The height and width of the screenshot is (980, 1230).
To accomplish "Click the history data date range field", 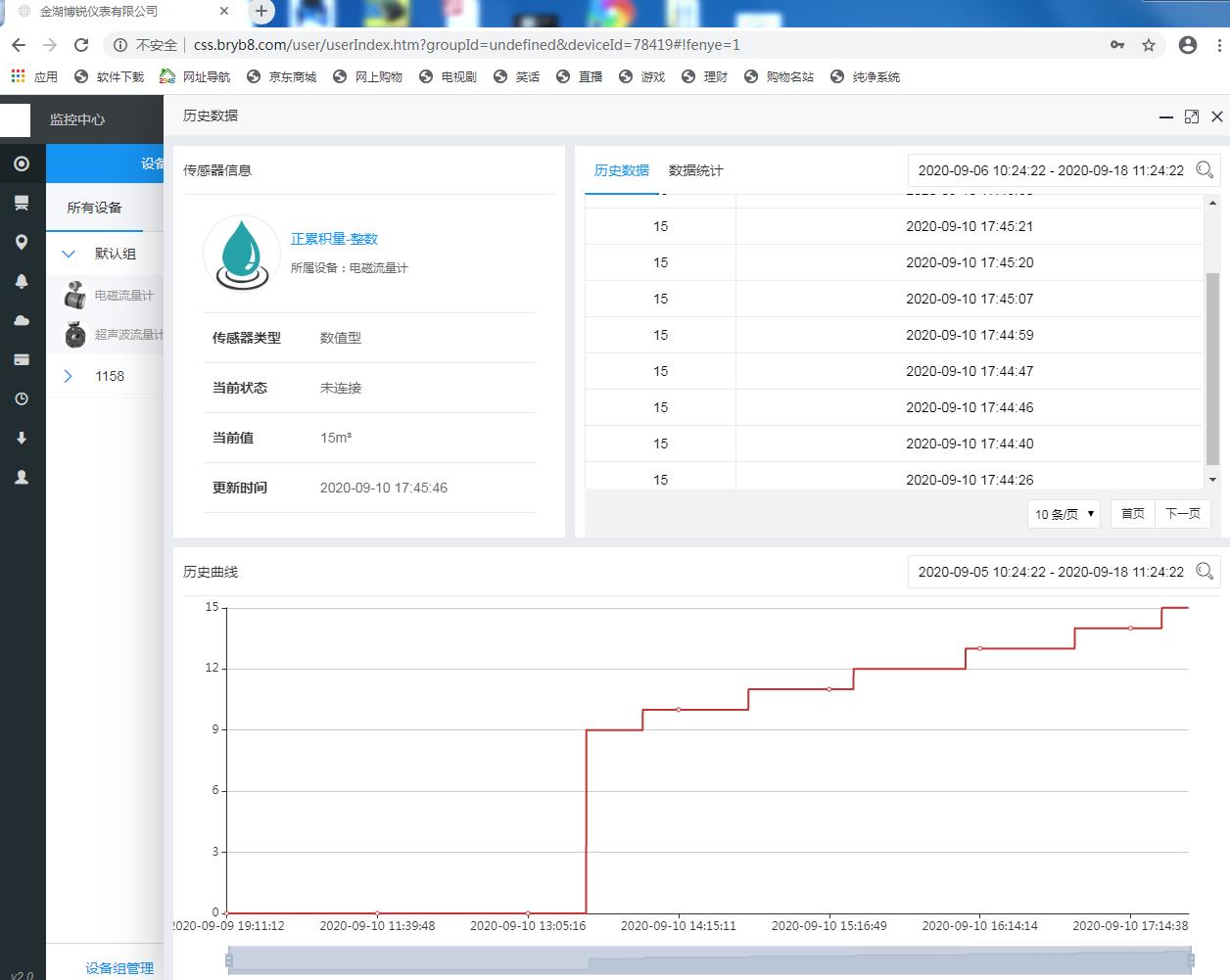I will (x=1050, y=170).
